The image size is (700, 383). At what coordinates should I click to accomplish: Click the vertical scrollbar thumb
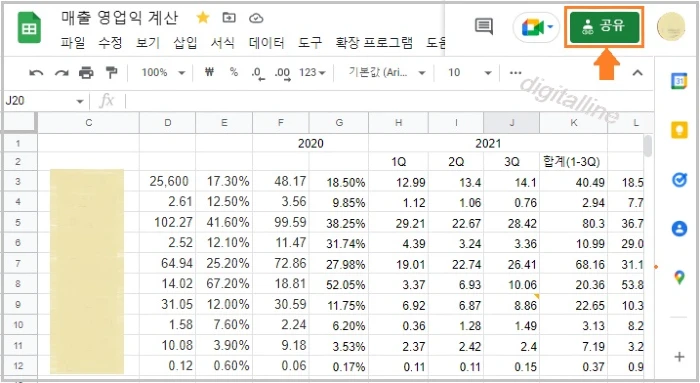(x=648, y=146)
